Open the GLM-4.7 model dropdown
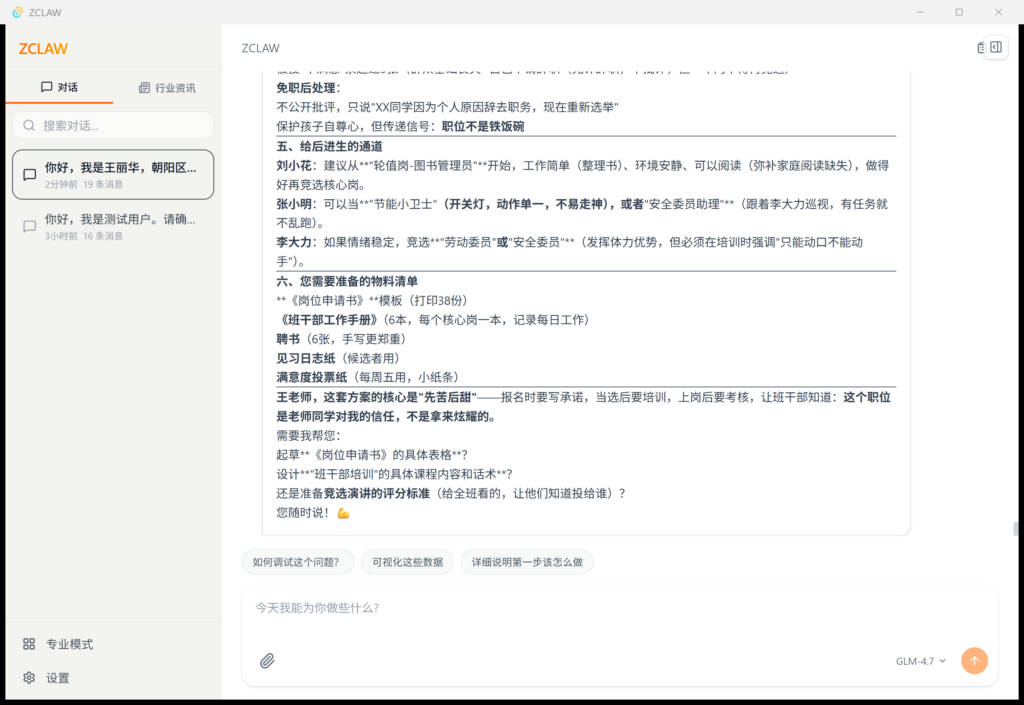This screenshot has height=705, width=1024. click(920, 661)
